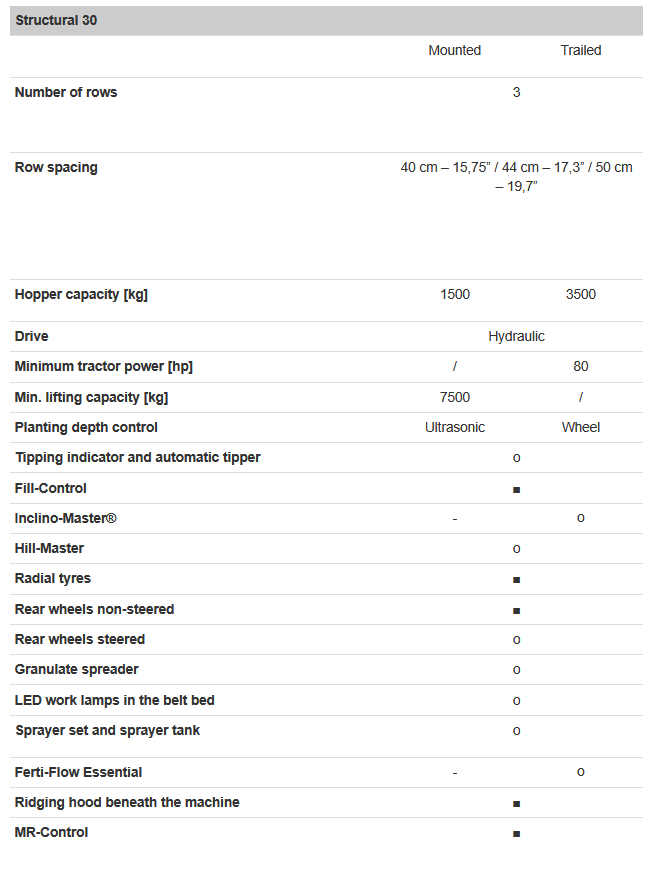
Task: Click the 3500 hopper capacity value
Action: (x=580, y=294)
